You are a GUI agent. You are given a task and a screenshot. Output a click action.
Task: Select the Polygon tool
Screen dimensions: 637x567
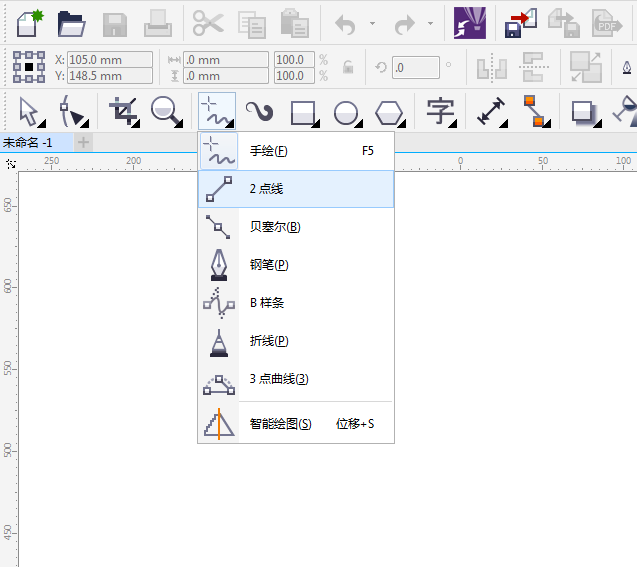(x=390, y=113)
